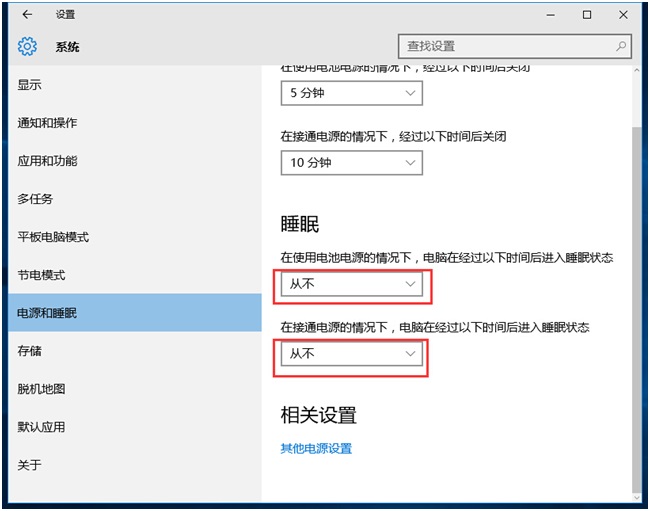Expand the 5 分钟 screen timeout dropdown
Viewport: 650px width, 511px height.
tap(351, 93)
